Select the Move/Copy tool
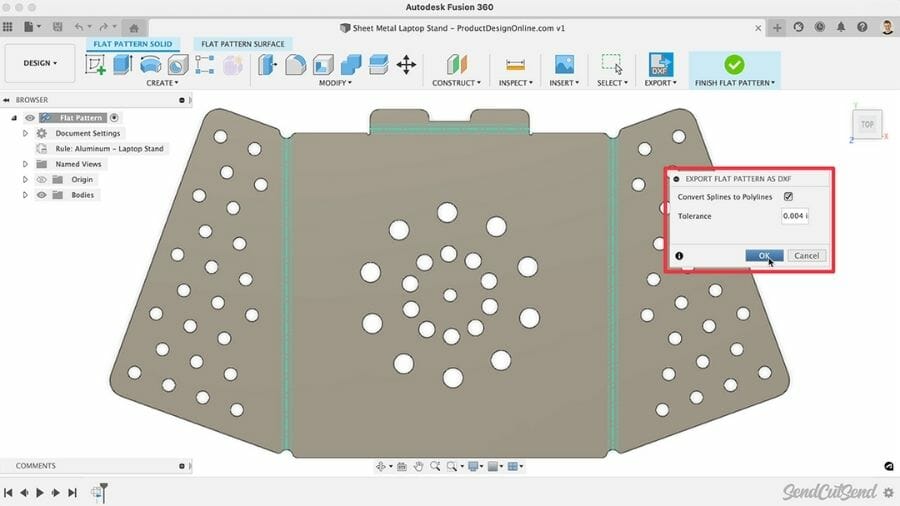 click(x=406, y=65)
